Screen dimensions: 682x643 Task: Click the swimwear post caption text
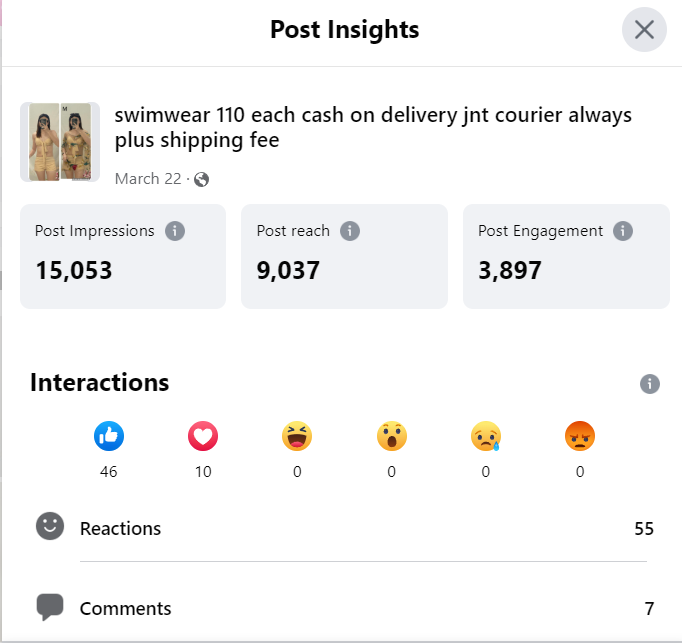(x=373, y=127)
